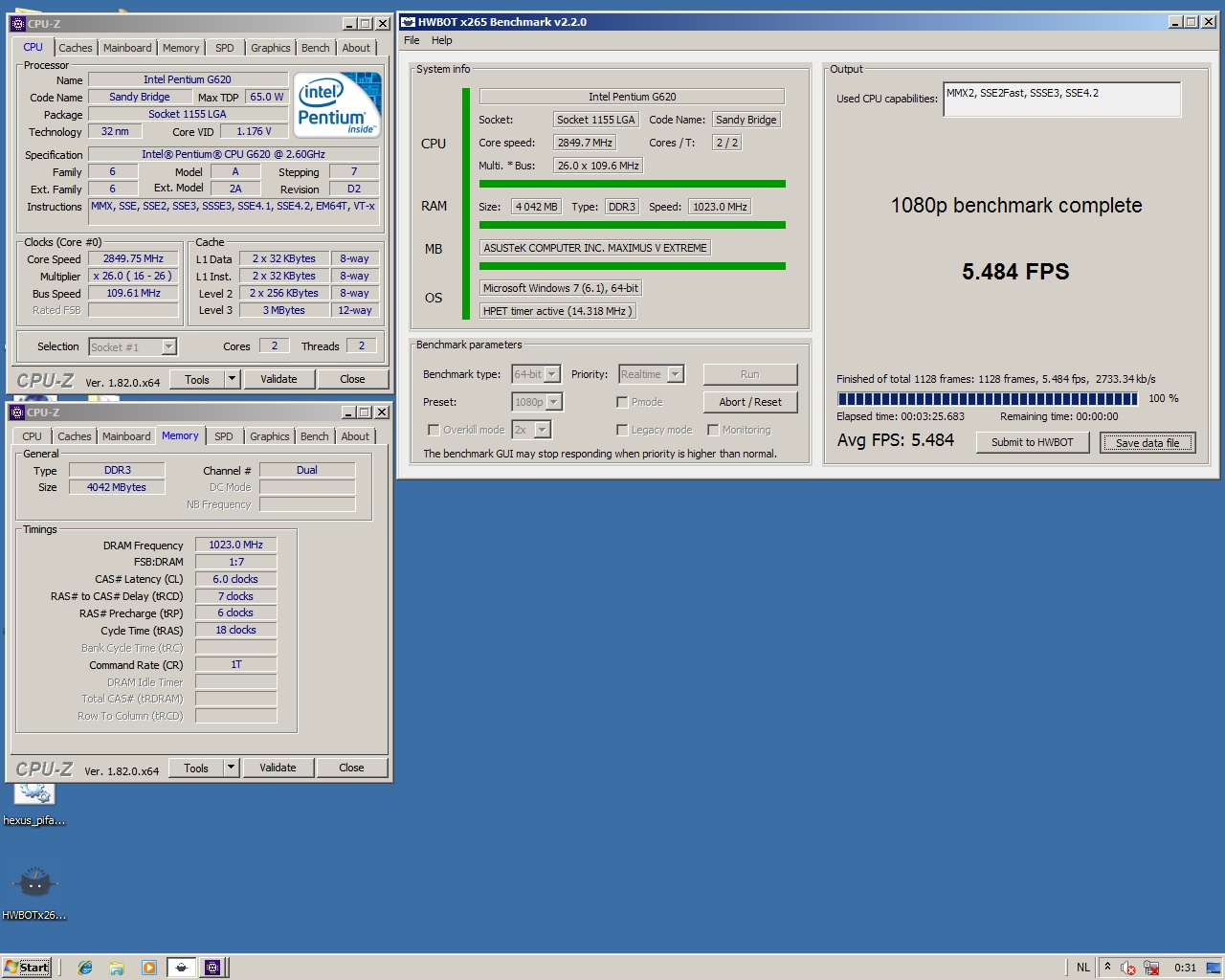Click the DRAM Frequency 1023.0 MHz value
This screenshot has width=1225, height=980.
[x=236, y=545]
